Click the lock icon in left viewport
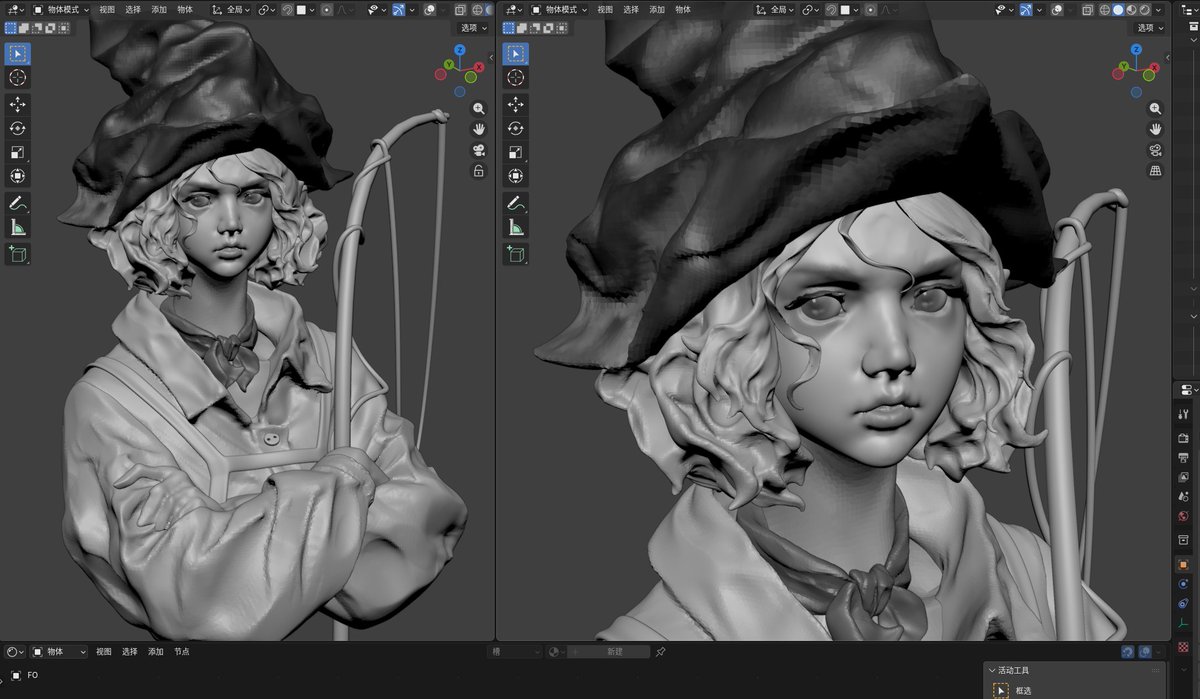The image size is (1200, 699). click(x=479, y=171)
